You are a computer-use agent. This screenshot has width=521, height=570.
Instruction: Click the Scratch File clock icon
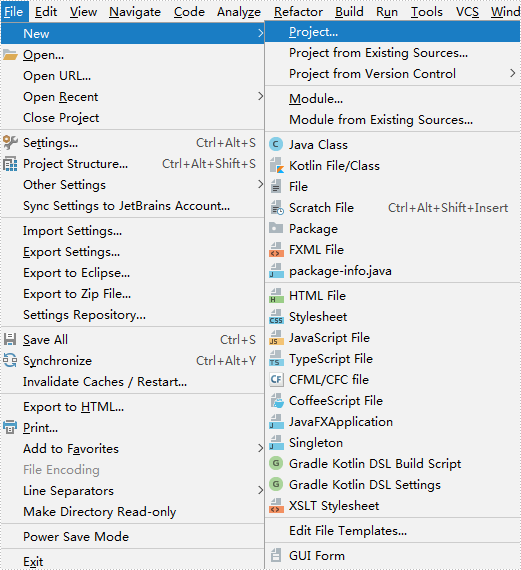click(277, 208)
